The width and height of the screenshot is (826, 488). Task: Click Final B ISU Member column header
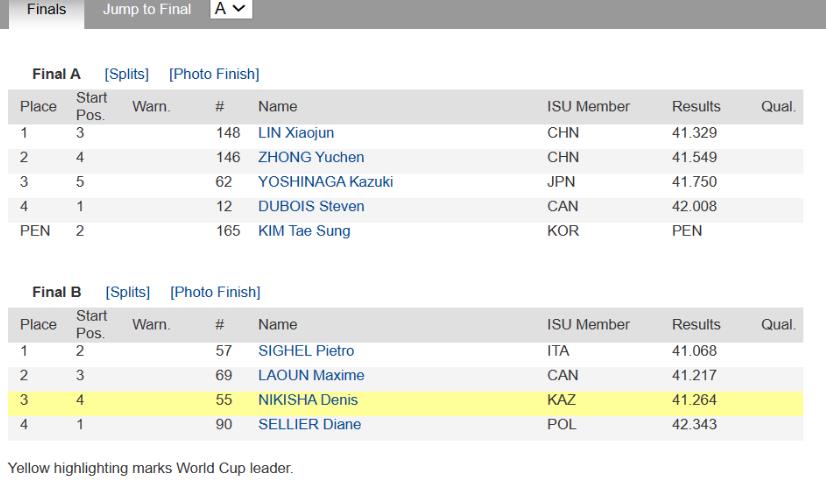click(x=588, y=325)
